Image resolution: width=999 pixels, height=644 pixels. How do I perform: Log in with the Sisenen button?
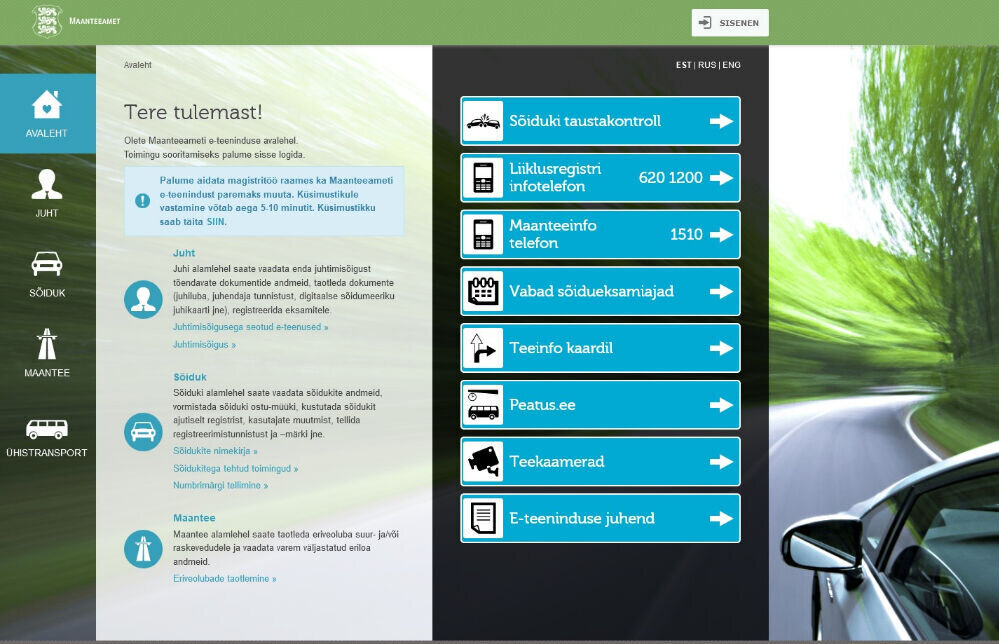point(730,23)
